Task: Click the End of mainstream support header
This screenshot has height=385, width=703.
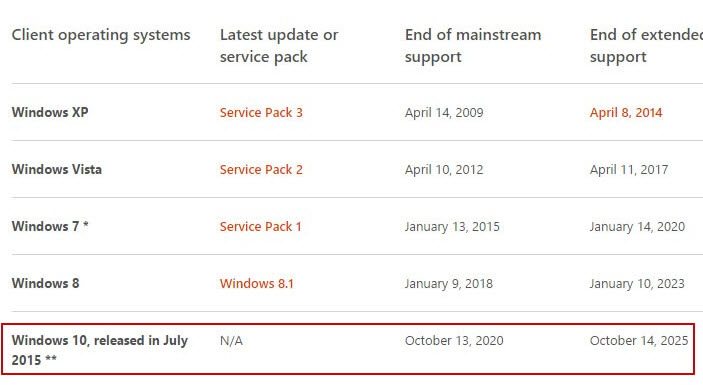Action: (x=473, y=46)
